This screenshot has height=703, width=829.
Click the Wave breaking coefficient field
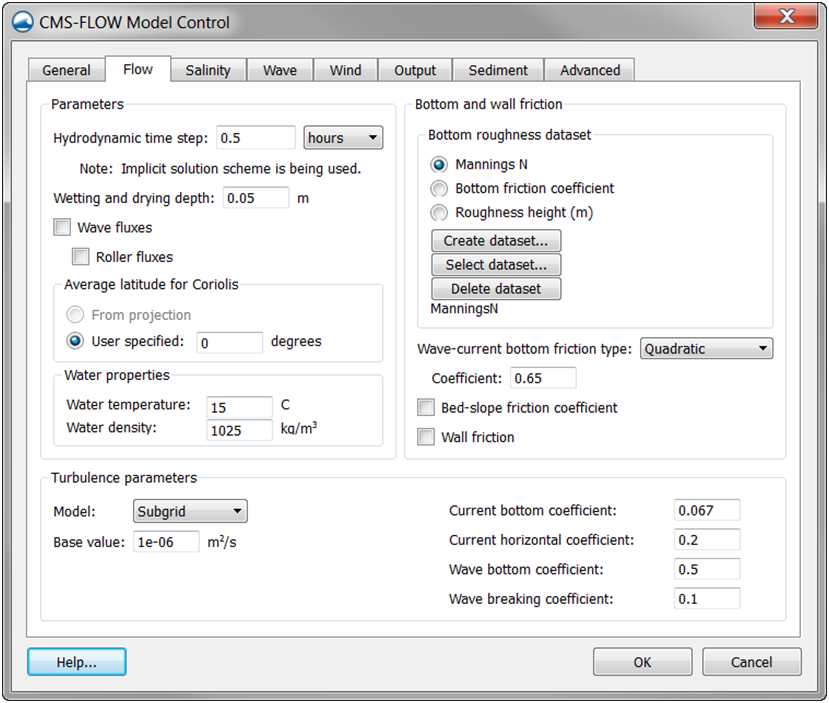pyautogui.click(x=707, y=599)
